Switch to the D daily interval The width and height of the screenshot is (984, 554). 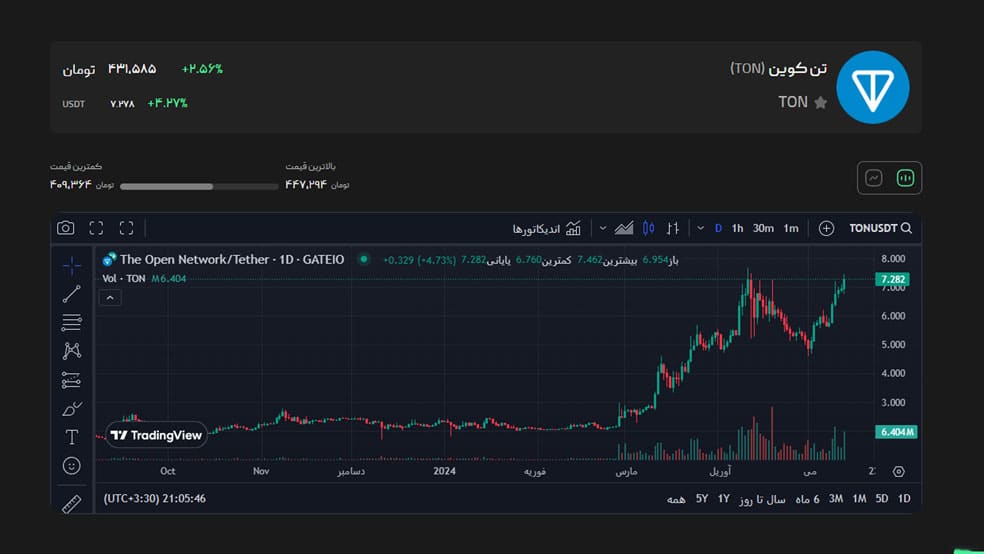click(718, 228)
